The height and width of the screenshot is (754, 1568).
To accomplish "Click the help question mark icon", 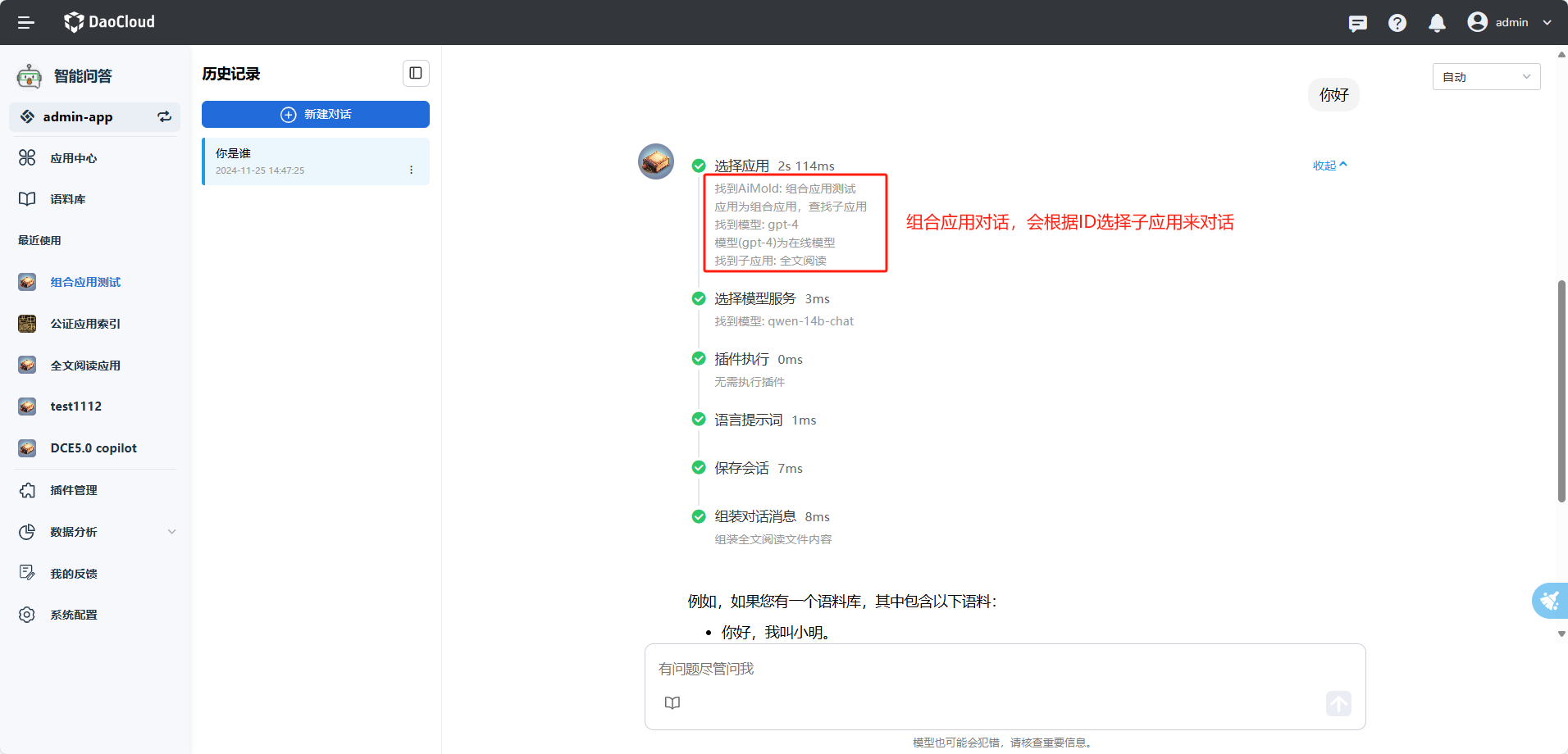I will pyautogui.click(x=1397, y=23).
